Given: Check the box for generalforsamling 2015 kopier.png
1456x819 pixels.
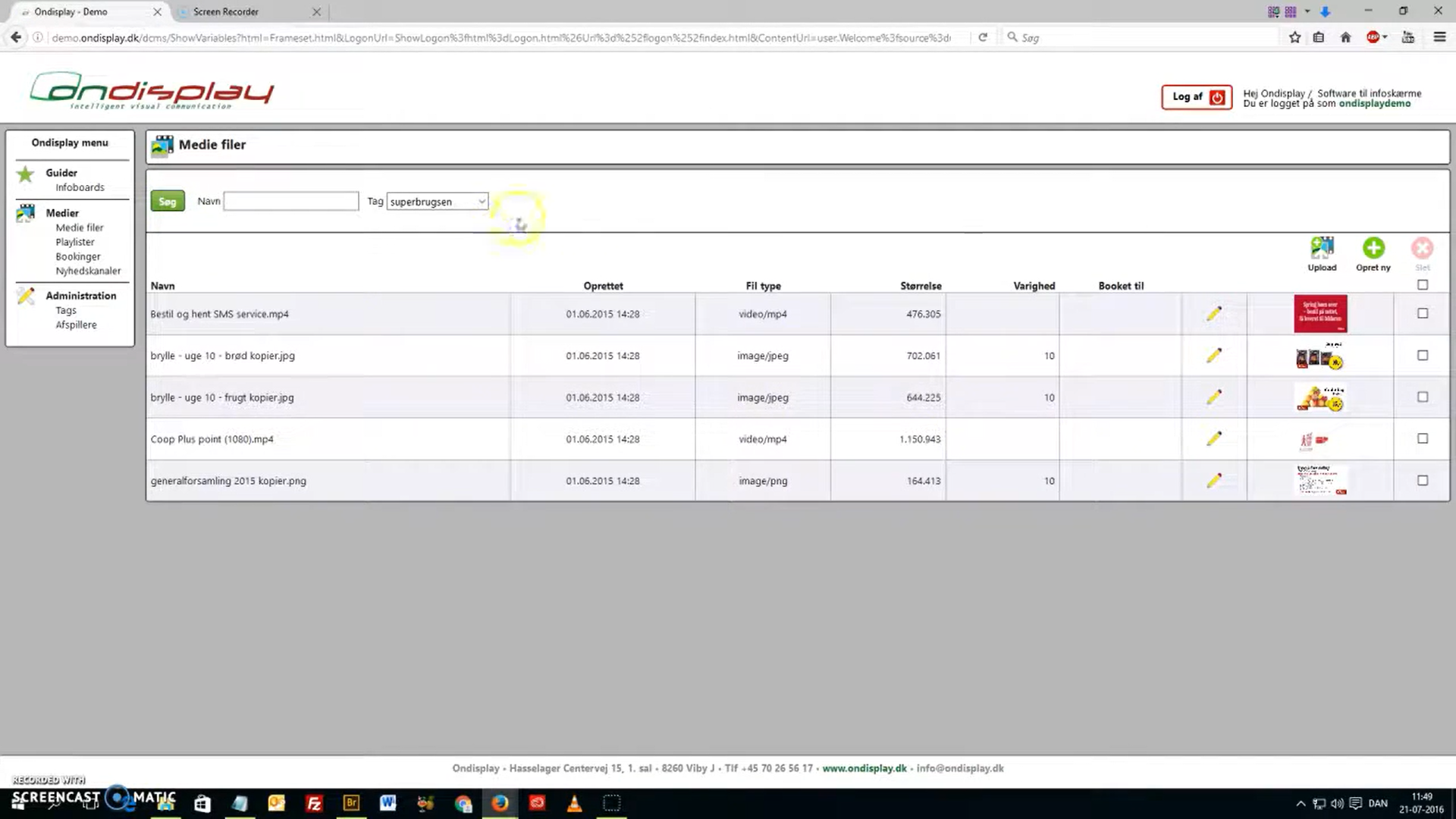Looking at the screenshot, I should coord(1423,480).
